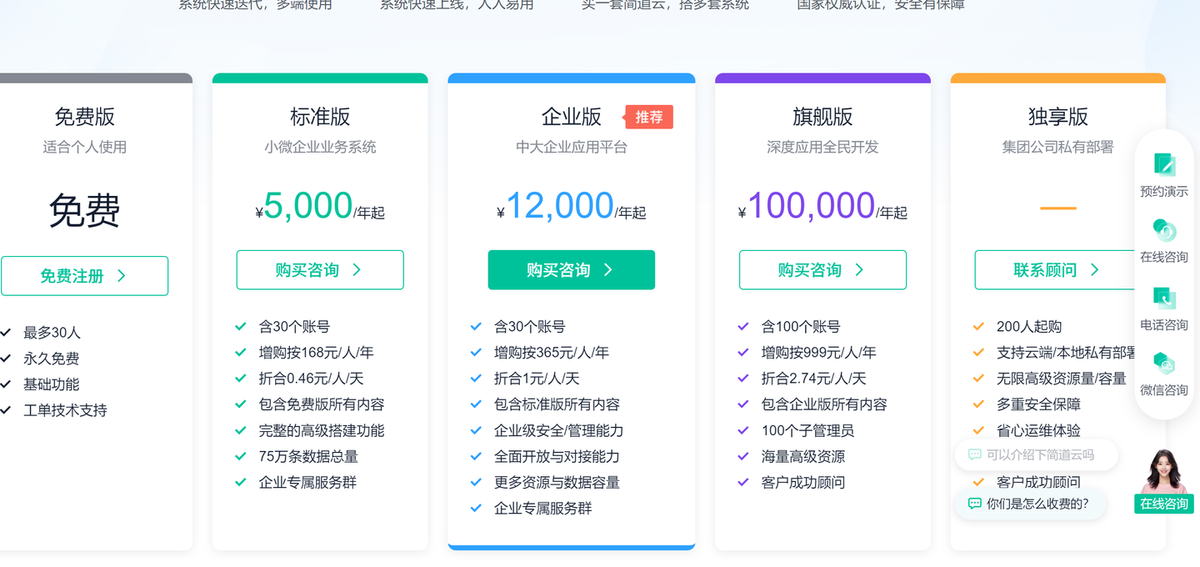Click the 全面开放与对接能力 feature
The height and width of the screenshot is (567, 1200).
point(556,456)
